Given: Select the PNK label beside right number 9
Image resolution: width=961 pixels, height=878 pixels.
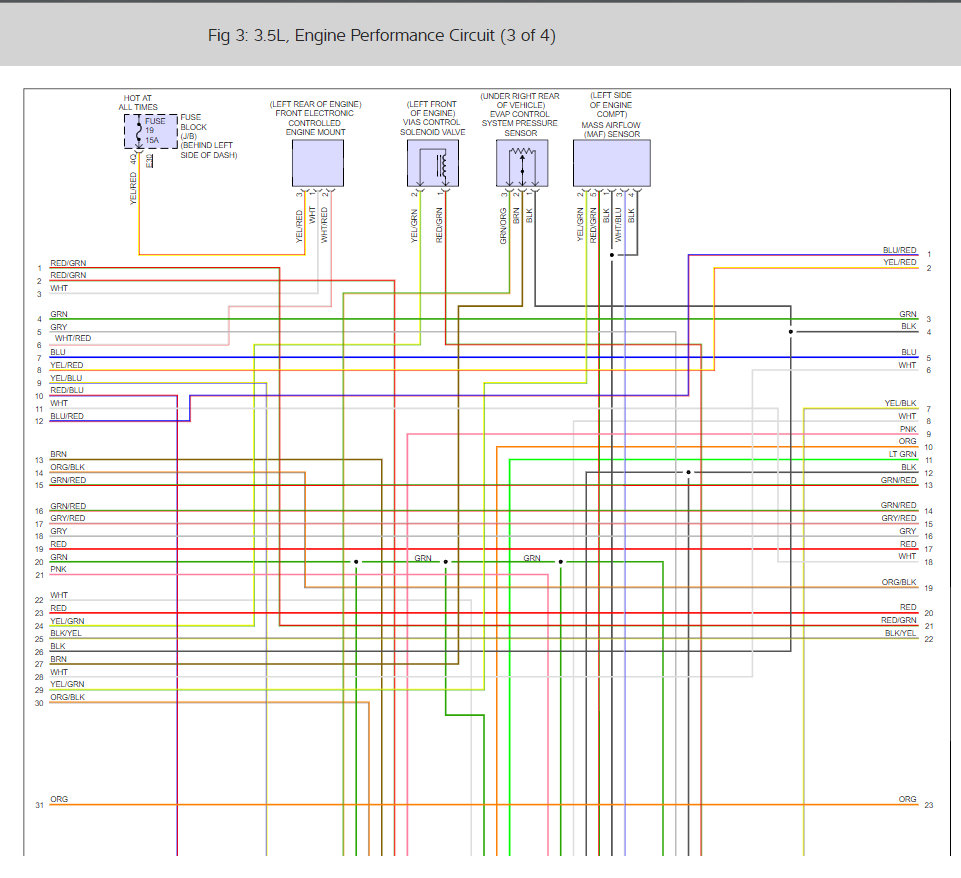Looking at the screenshot, I should click(x=908, y=429).
